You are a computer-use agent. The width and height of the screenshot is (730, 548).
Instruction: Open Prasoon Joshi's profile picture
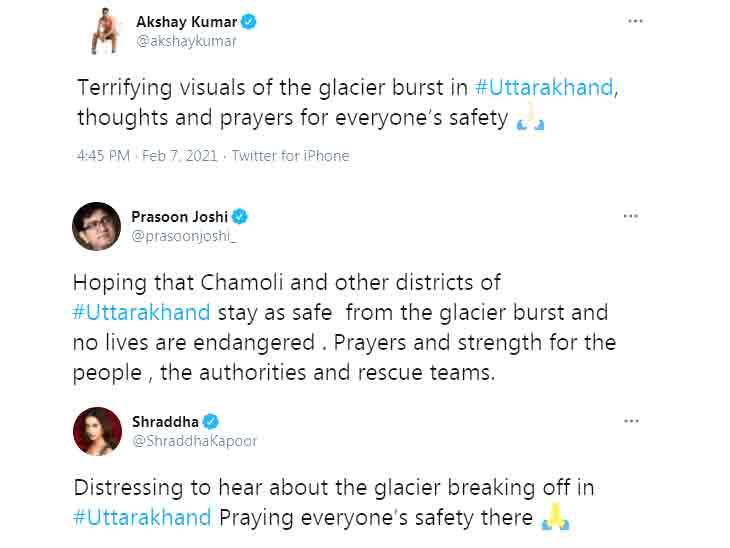click(x=97, y=226)
